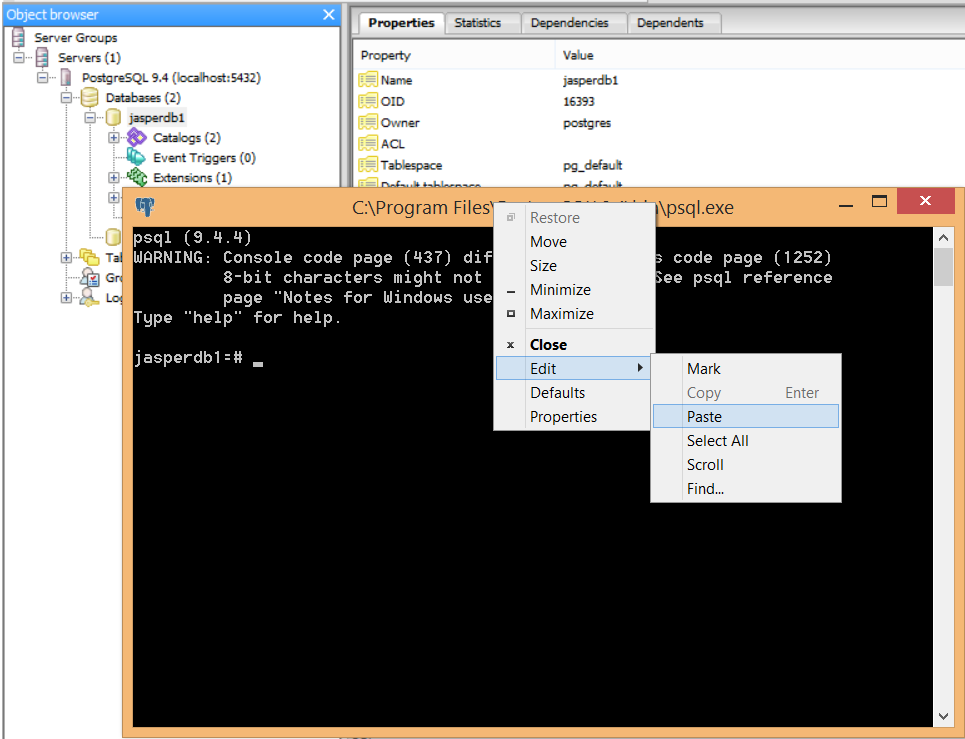Open the Properties tab
965x739 pixels.
[x=401, y=23]
